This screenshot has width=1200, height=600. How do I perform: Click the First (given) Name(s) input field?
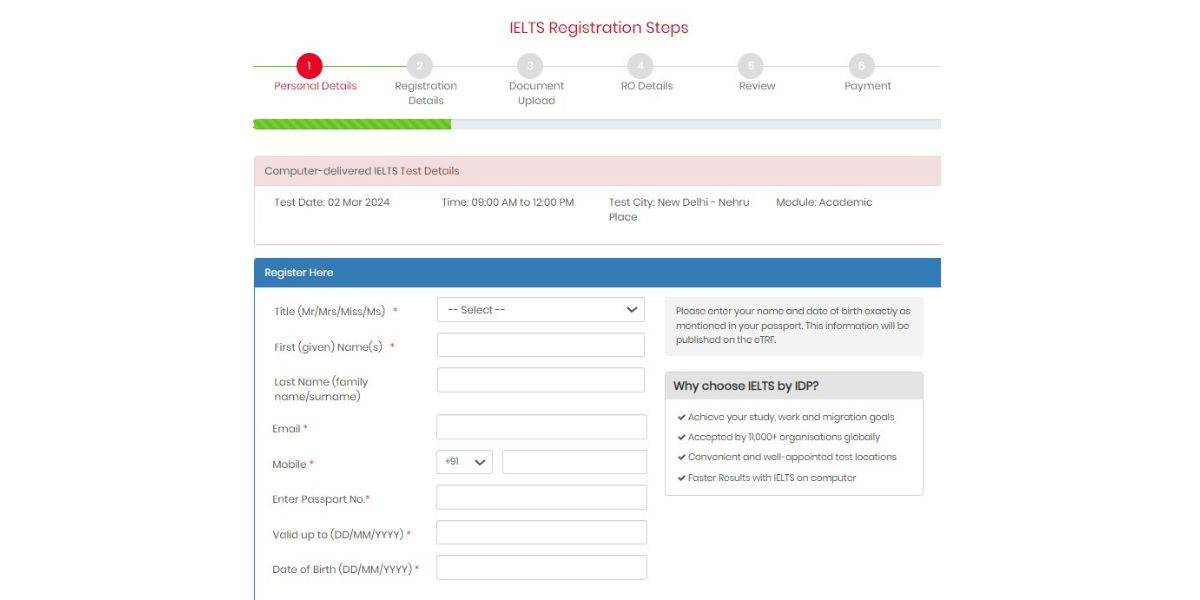(x=540, y=344)
